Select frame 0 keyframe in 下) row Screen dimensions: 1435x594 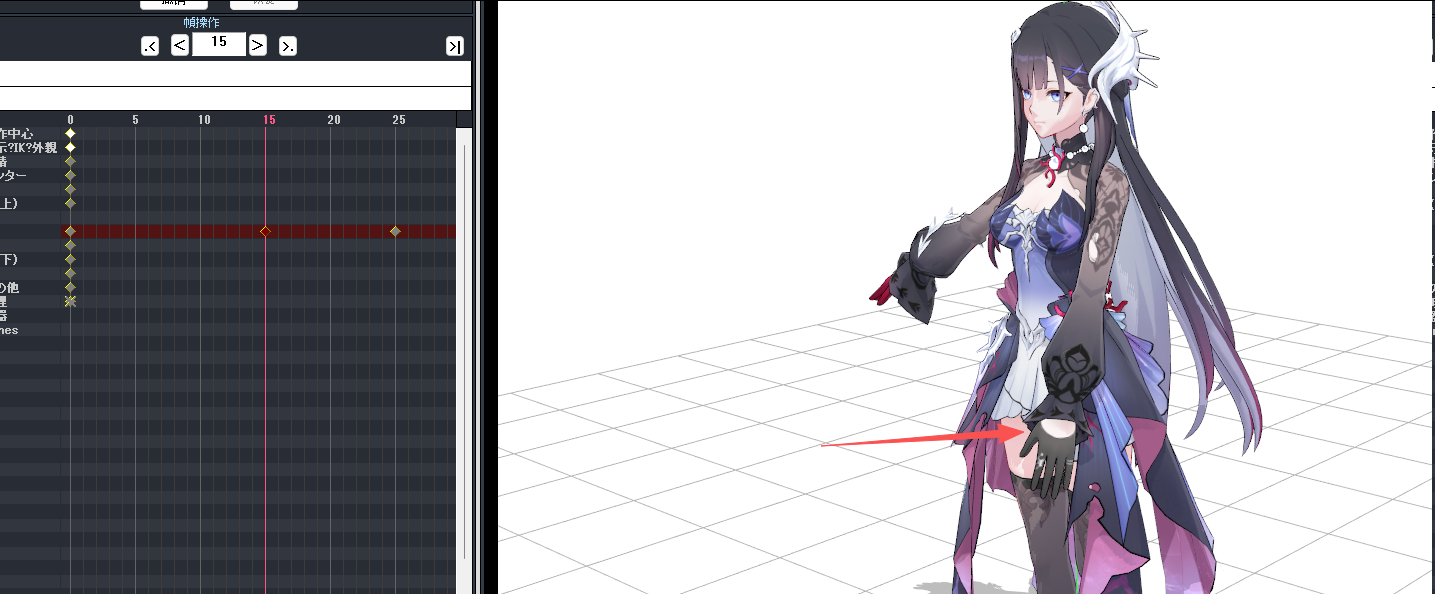click(x=70, y=259)
